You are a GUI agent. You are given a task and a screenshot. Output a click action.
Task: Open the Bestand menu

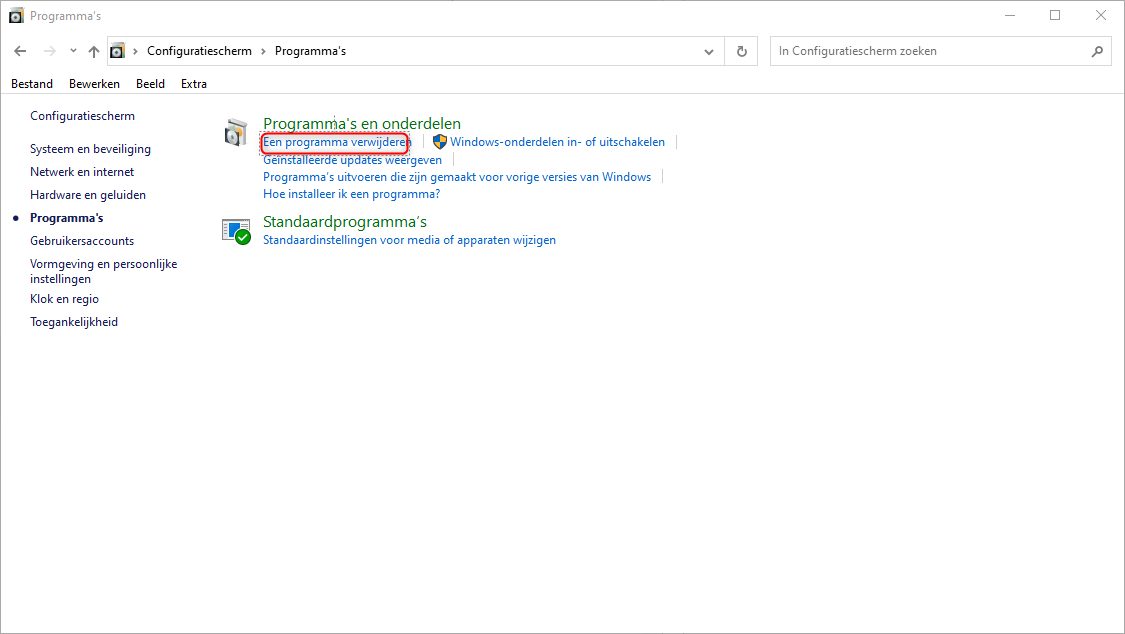(32, 84)
